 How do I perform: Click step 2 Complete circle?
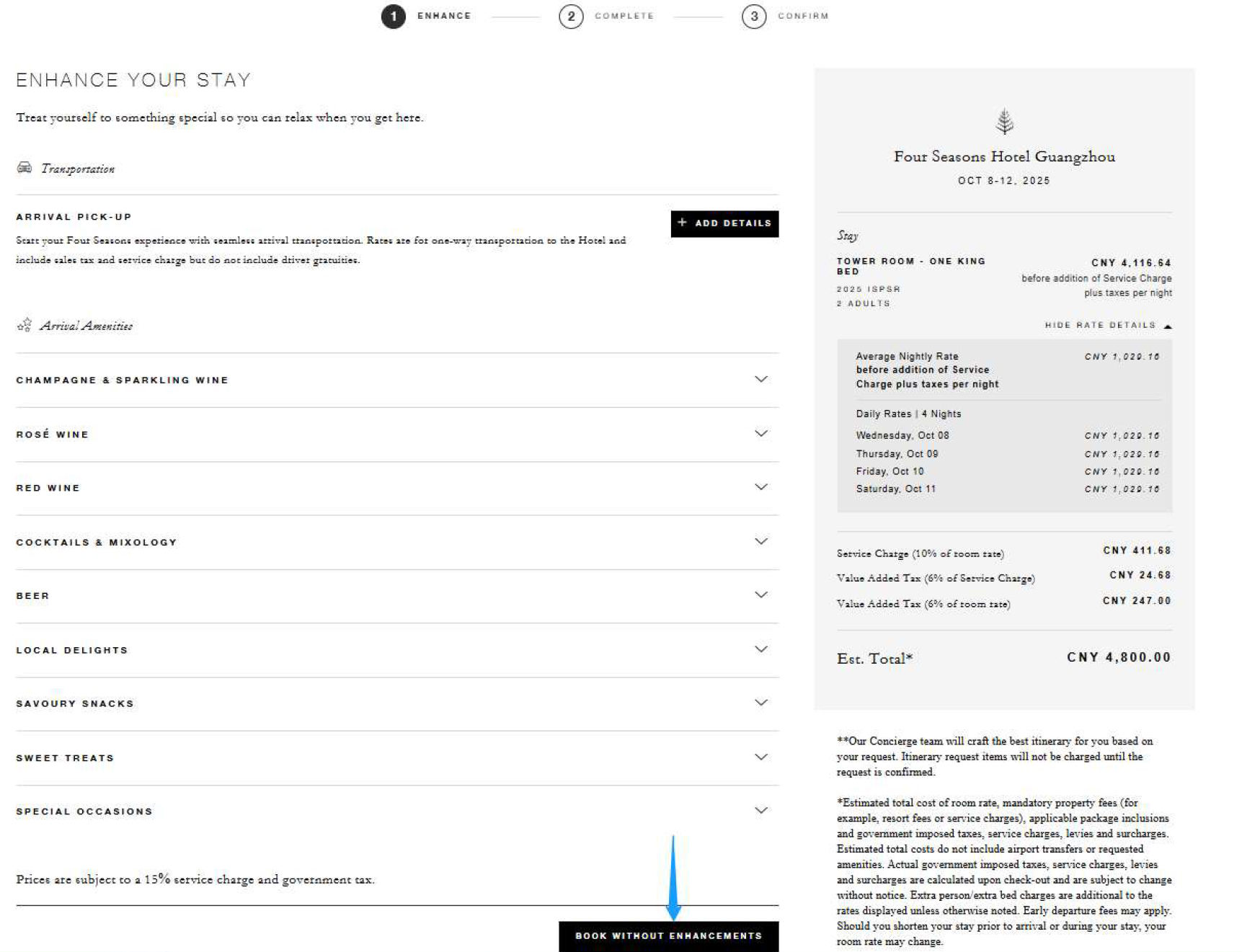(571, 16)
